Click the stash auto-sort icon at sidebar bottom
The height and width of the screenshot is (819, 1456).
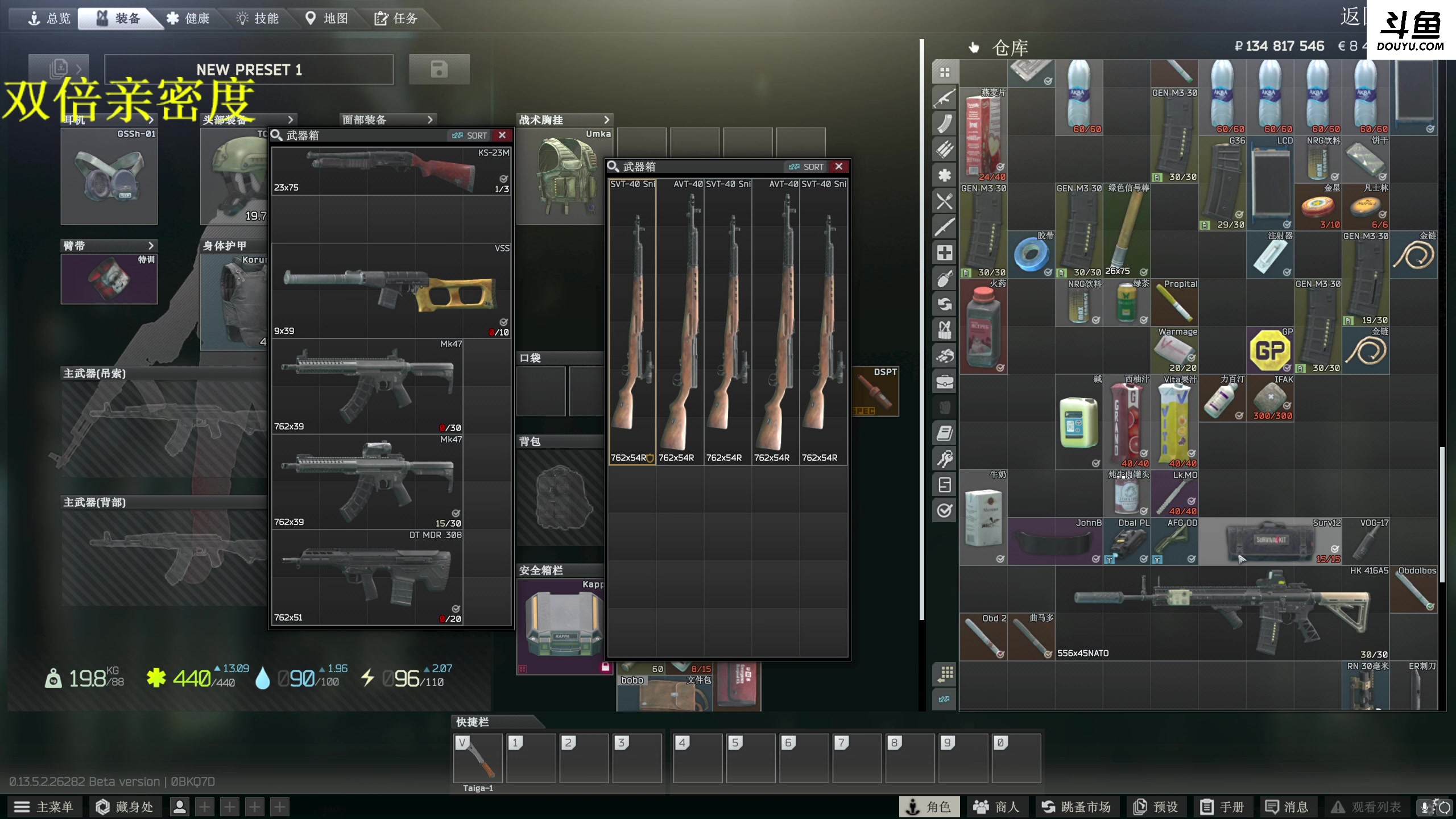945,699
